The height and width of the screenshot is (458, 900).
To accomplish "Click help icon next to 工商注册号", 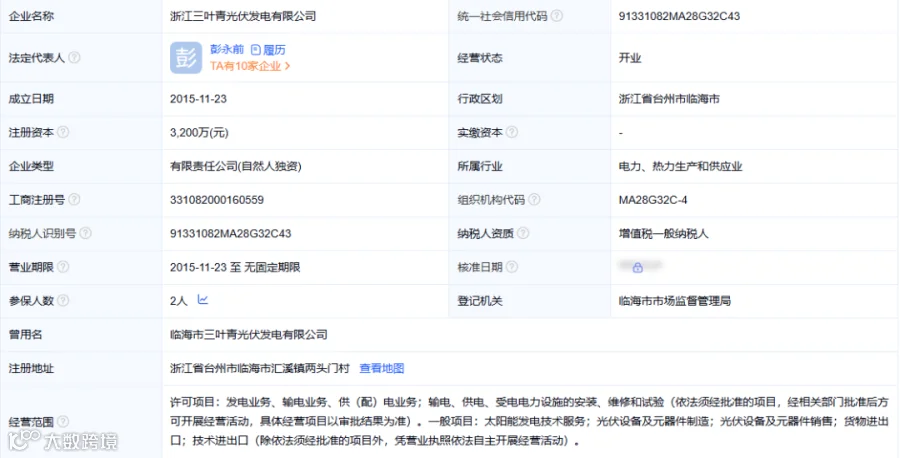I will click(74, 199).
